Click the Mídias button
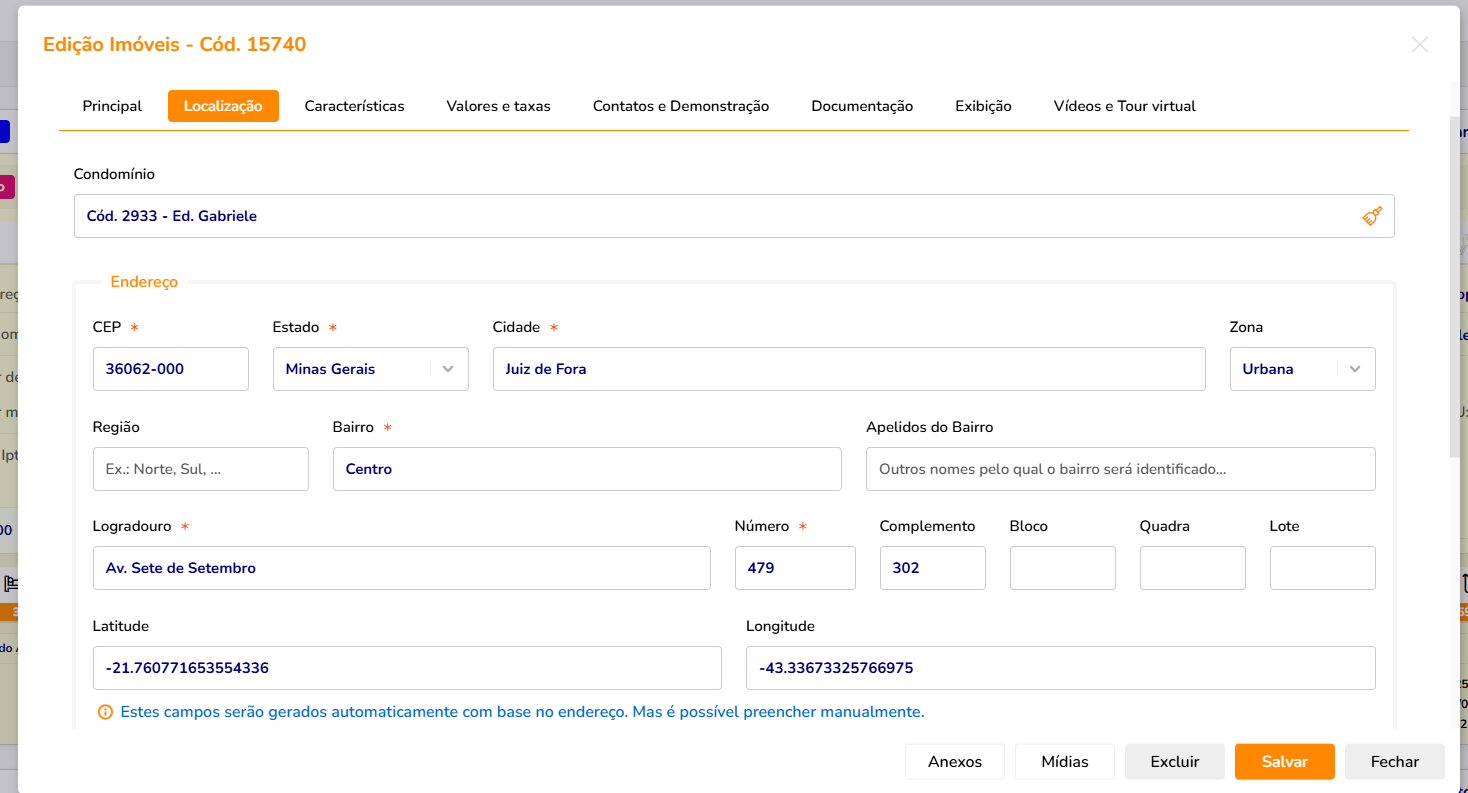 coord(1064,762)
